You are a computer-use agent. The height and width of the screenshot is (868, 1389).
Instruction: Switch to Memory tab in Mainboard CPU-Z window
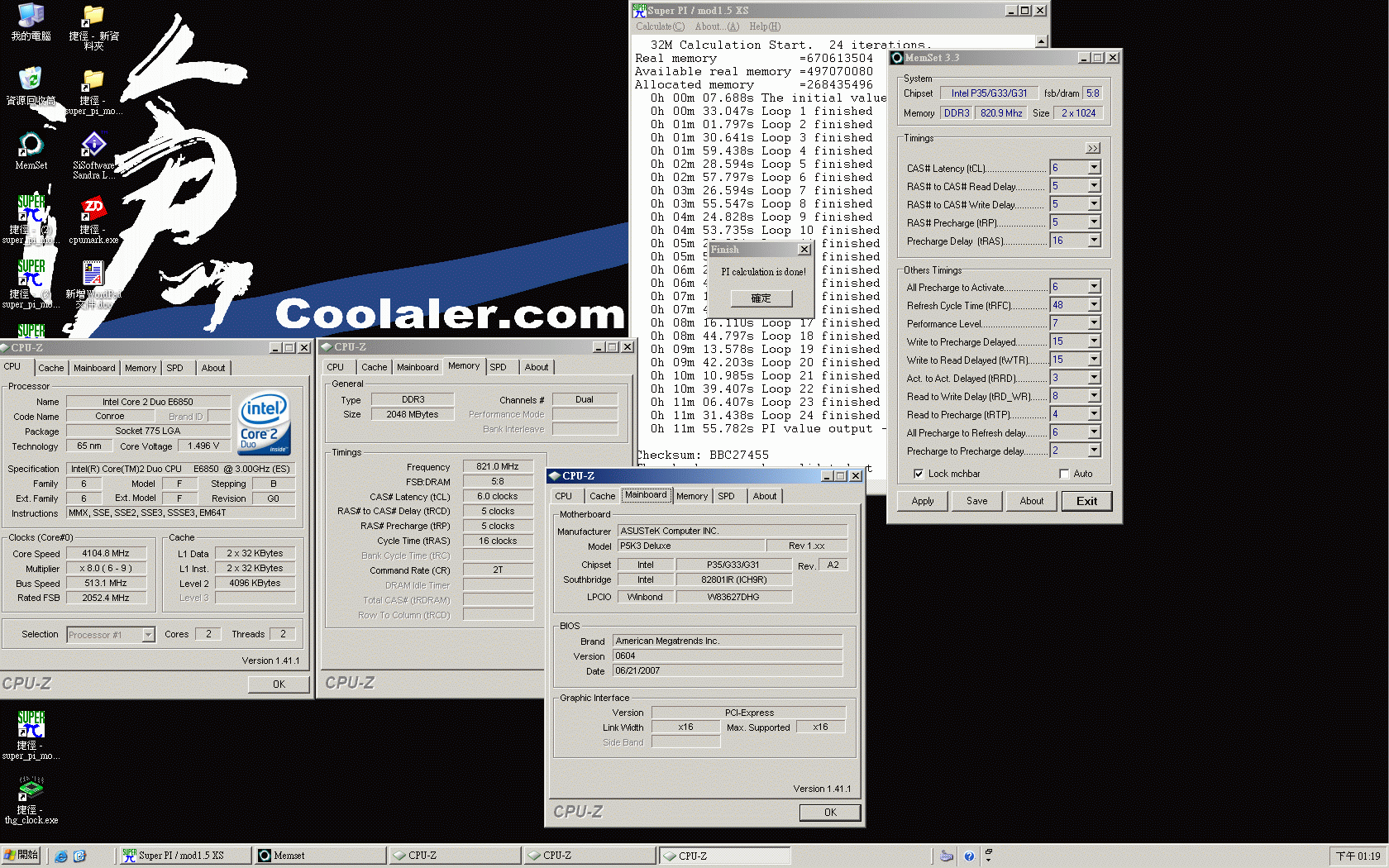tap(691, 496)
